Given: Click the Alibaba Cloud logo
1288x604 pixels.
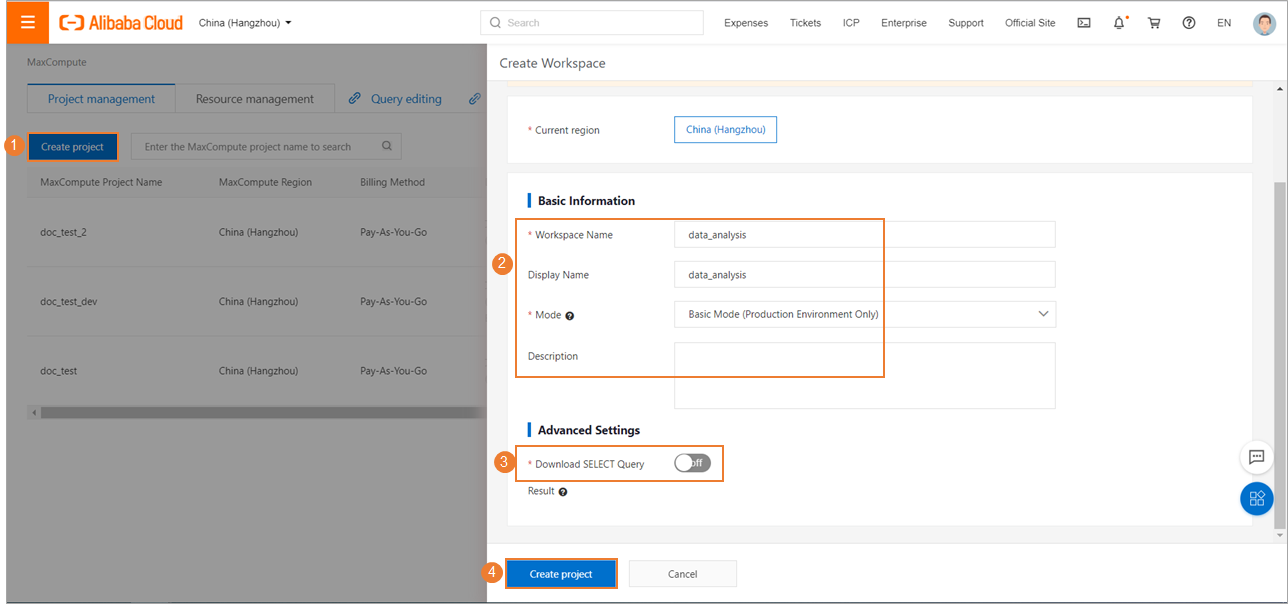Looking at the screenshot, I should [121, 22].
